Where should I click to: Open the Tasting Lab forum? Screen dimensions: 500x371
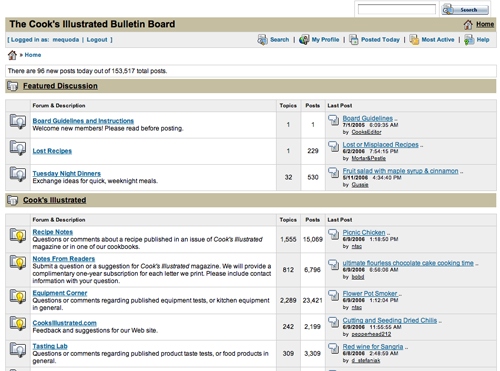(50, 346)
